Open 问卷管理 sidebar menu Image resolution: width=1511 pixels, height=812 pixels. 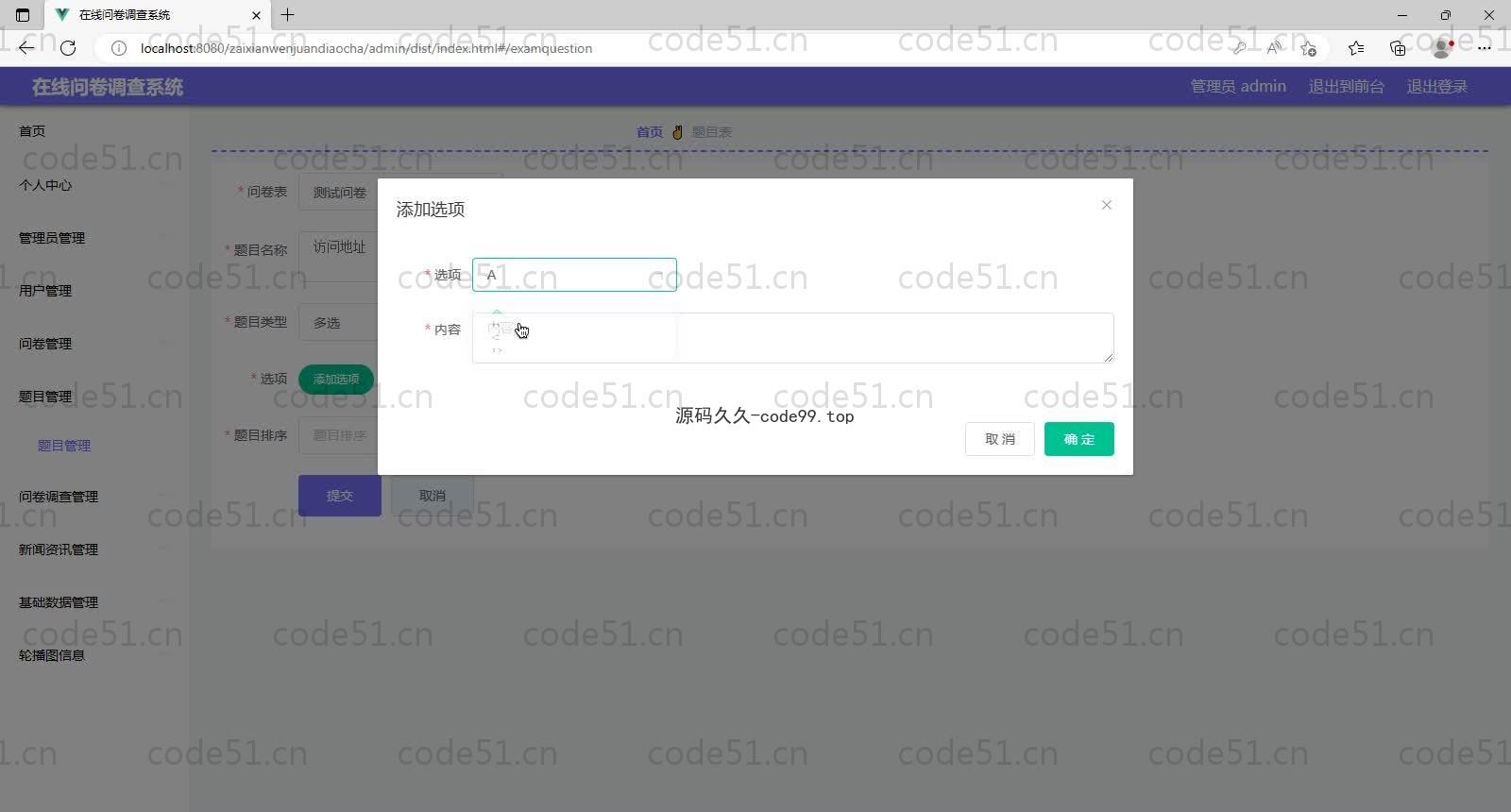(45, 344)
